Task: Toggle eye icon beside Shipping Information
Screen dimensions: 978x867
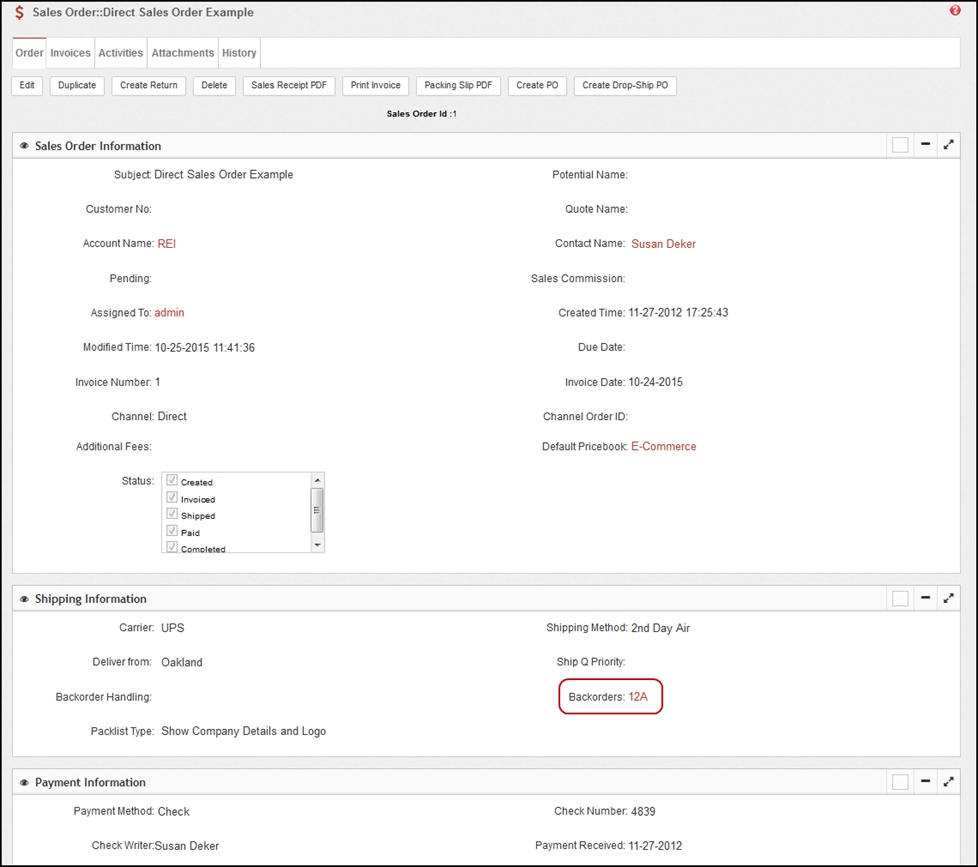Action: [x=24, y=599]
